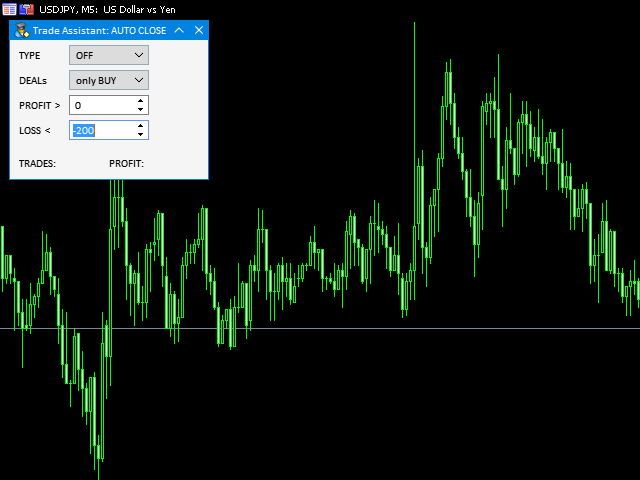The height and width of the screenshot is (480, 640).
Task: Increase the LOSS value with up arrow
Action: pos(140,125)
